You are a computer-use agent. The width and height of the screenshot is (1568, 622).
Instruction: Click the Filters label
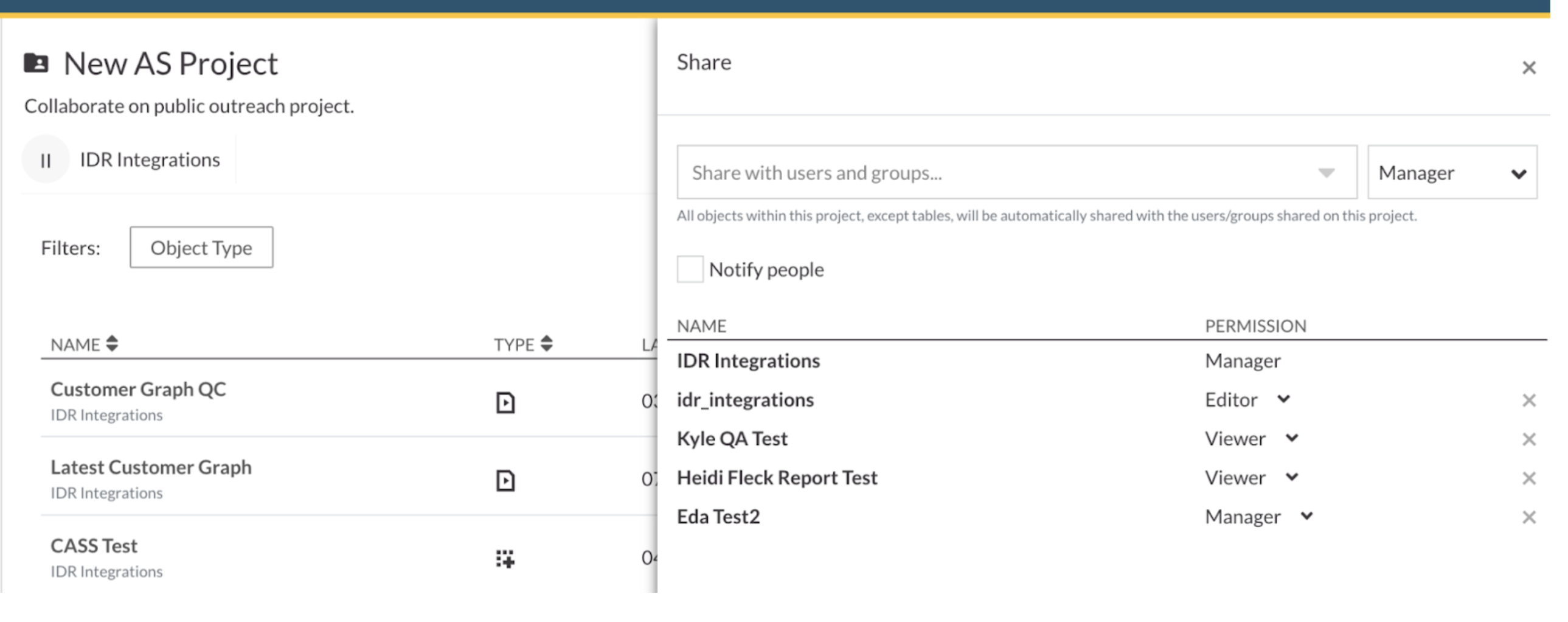(71, 248)
